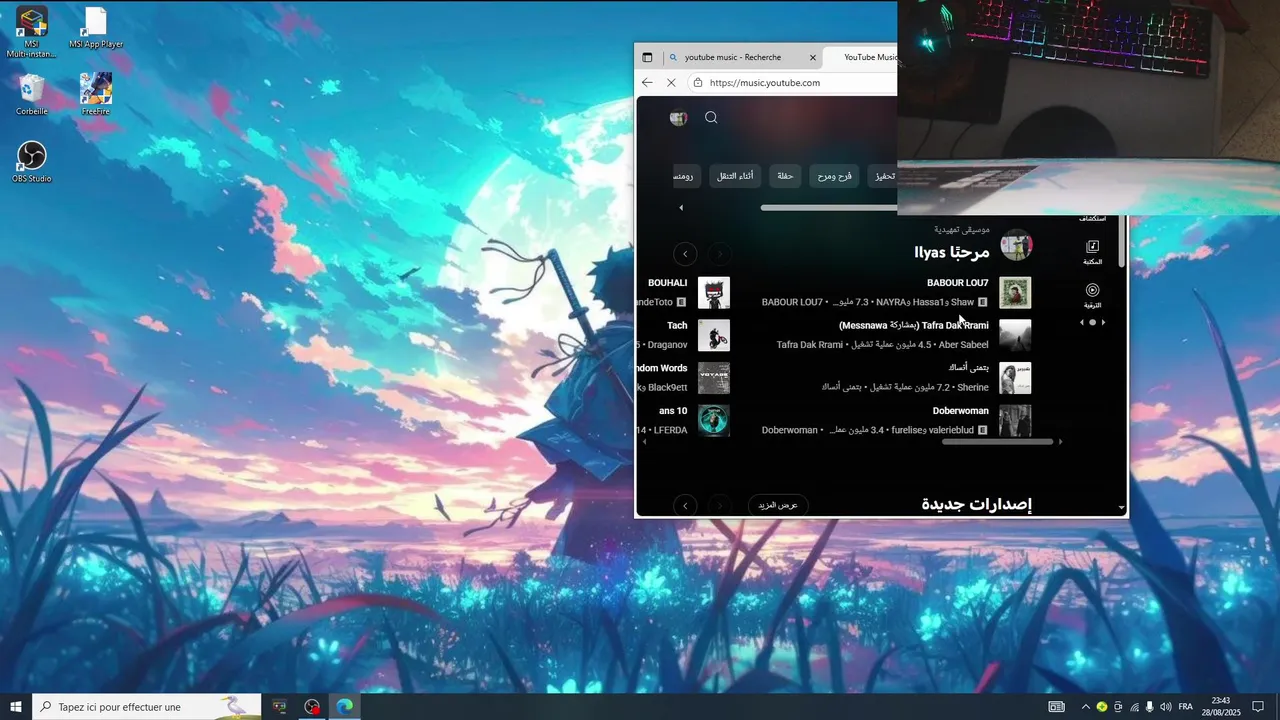Open Aber Sabeel artist link

(963, 345)
